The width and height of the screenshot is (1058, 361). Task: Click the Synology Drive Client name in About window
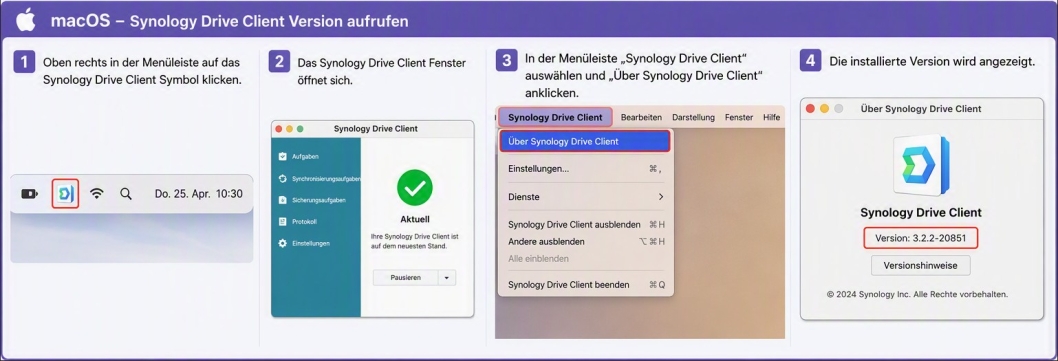point(920,213)
